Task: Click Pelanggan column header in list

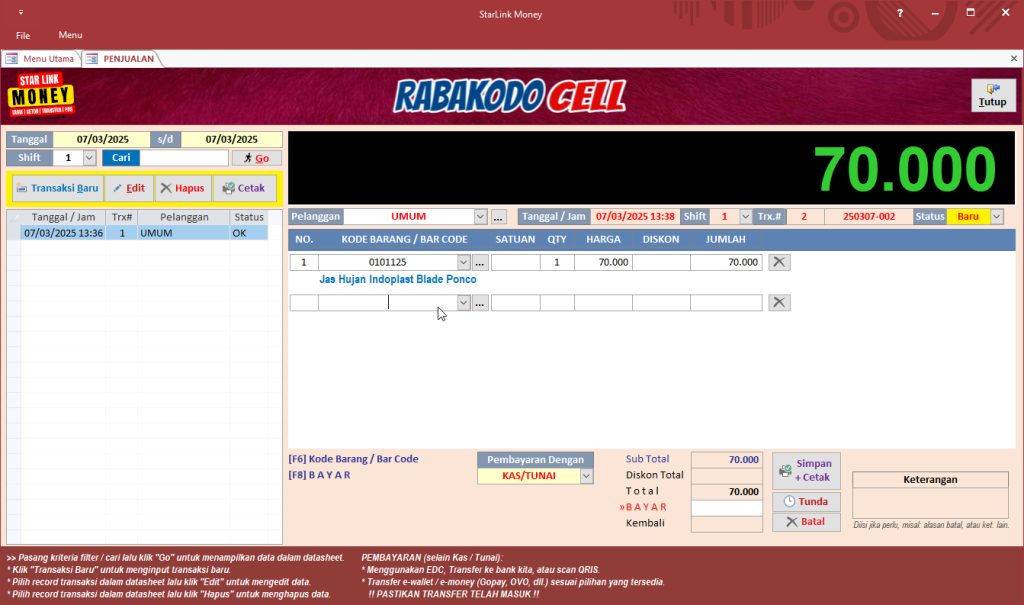Action: click(x=184, y=217)
